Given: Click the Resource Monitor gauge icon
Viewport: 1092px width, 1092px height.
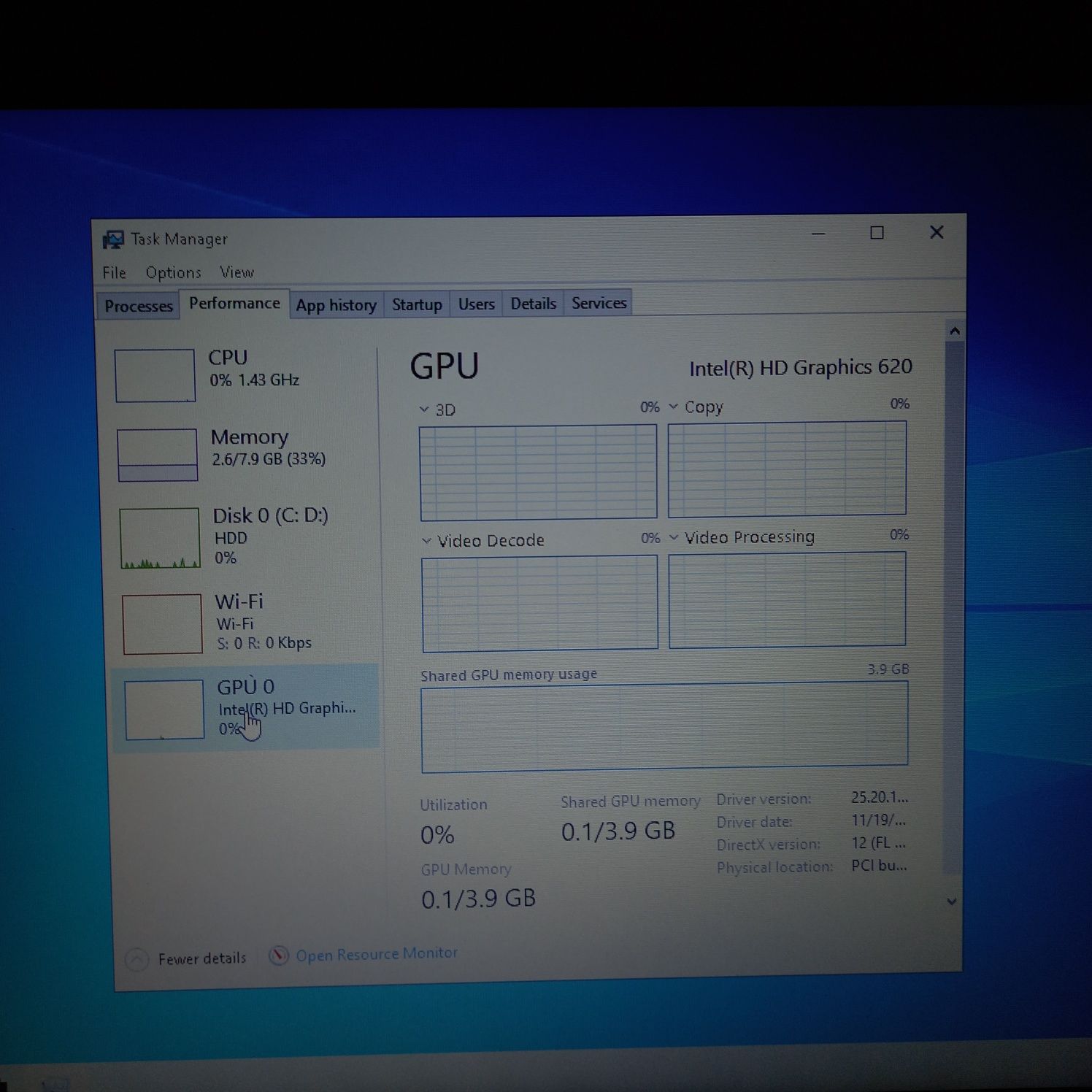Looking at the screenshot, I should 278,955.
